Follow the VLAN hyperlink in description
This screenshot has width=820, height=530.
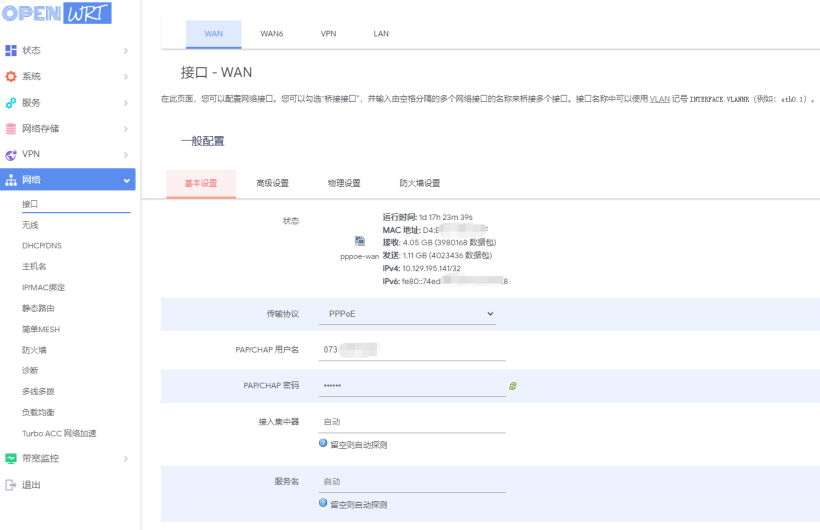[x=659, y=100]
